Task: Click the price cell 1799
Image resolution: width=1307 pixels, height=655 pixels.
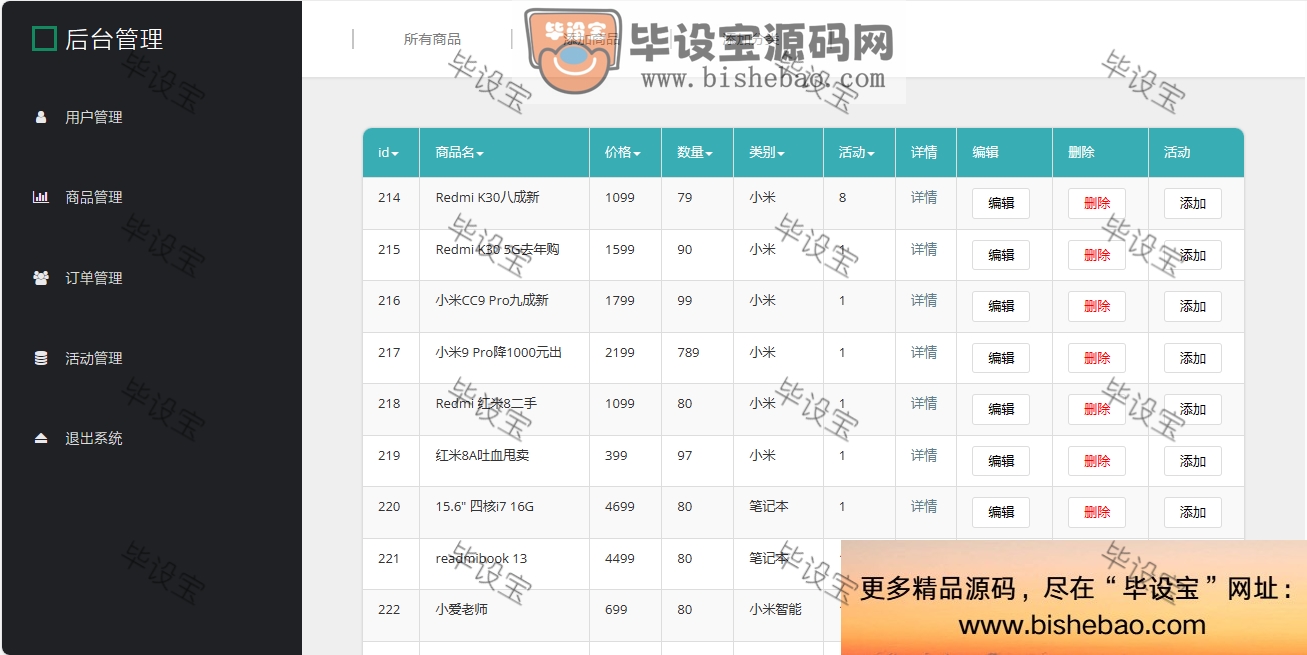Action: tap(620, 300)
